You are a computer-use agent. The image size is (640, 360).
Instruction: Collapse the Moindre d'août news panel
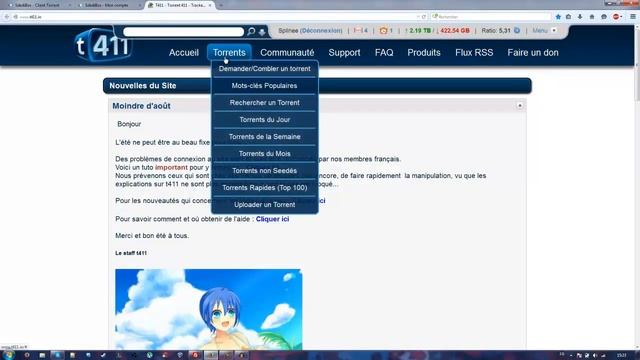tap(520, 106)
